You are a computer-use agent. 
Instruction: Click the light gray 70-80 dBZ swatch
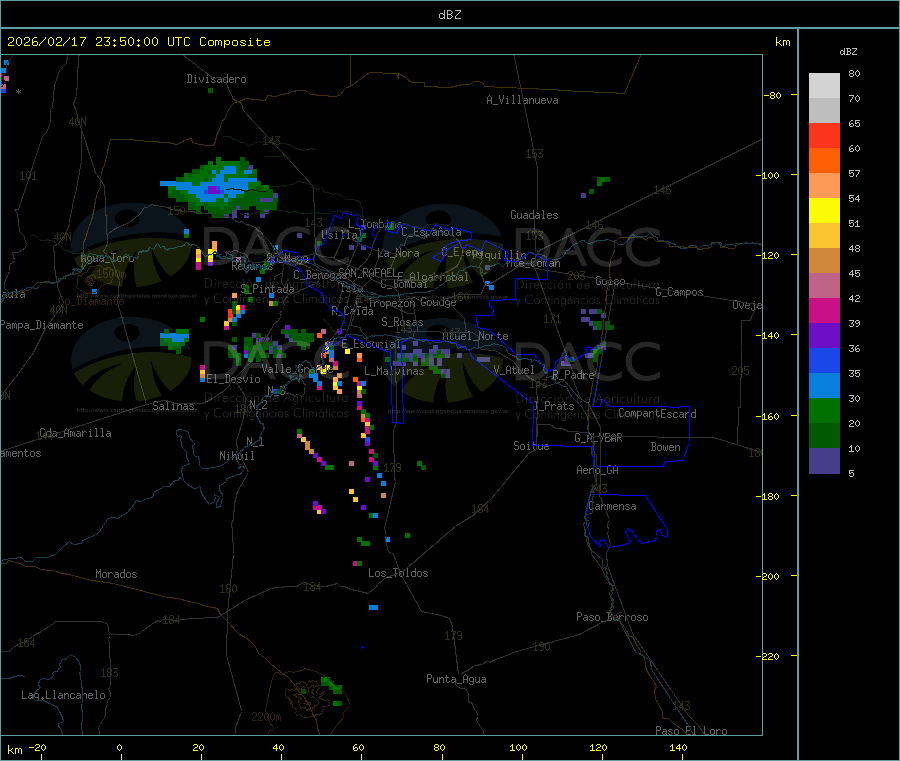tap(824, 86)
